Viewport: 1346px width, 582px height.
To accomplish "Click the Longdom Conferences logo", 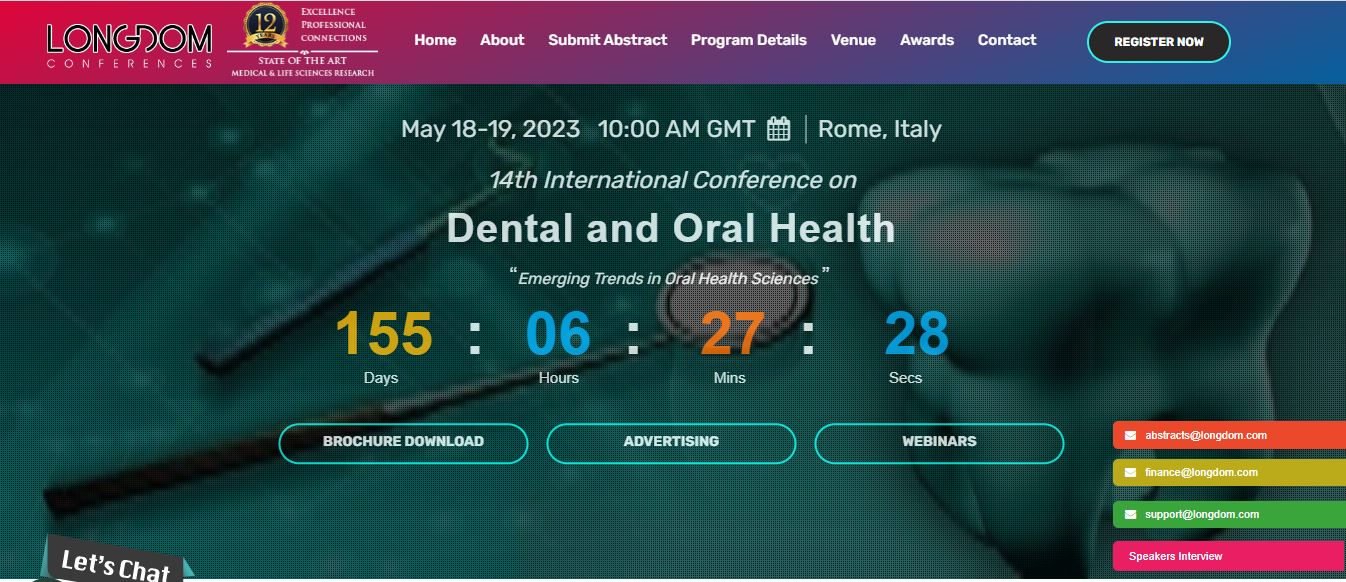I will [129, 46].
